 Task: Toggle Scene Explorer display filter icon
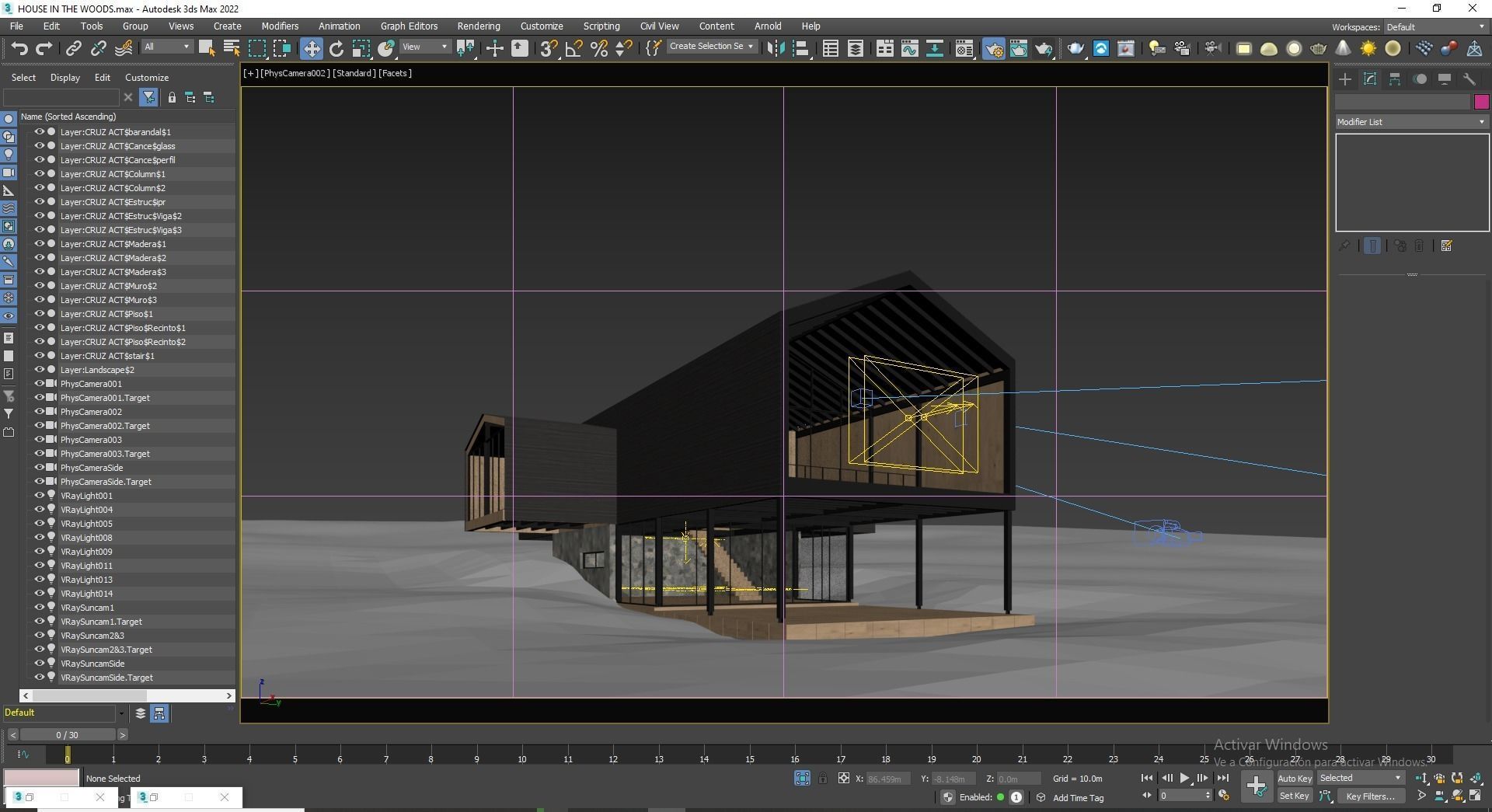[148, 97]
